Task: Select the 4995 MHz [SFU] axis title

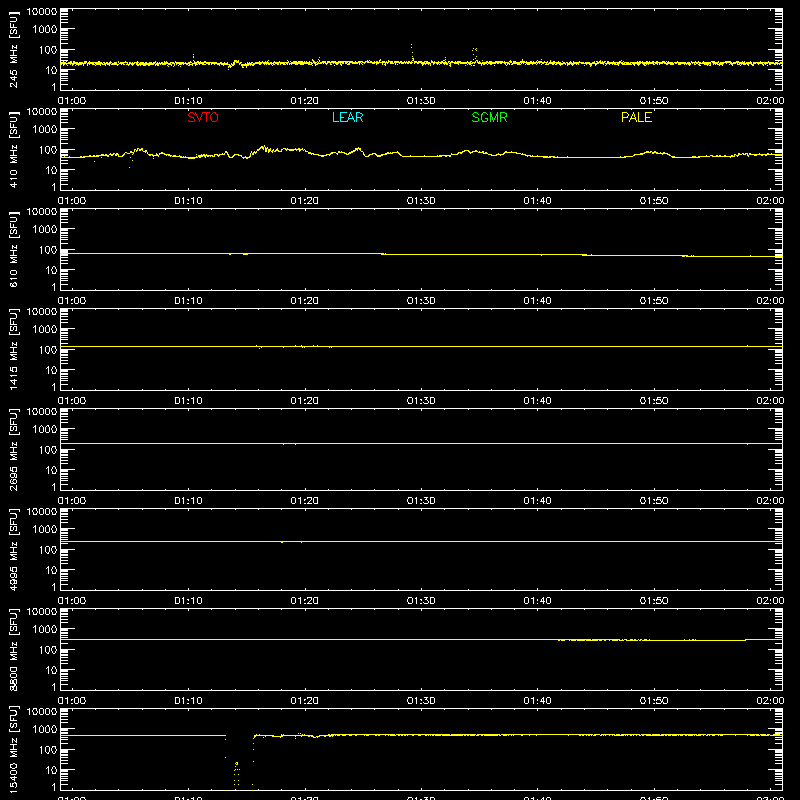Action: [14, 549]
